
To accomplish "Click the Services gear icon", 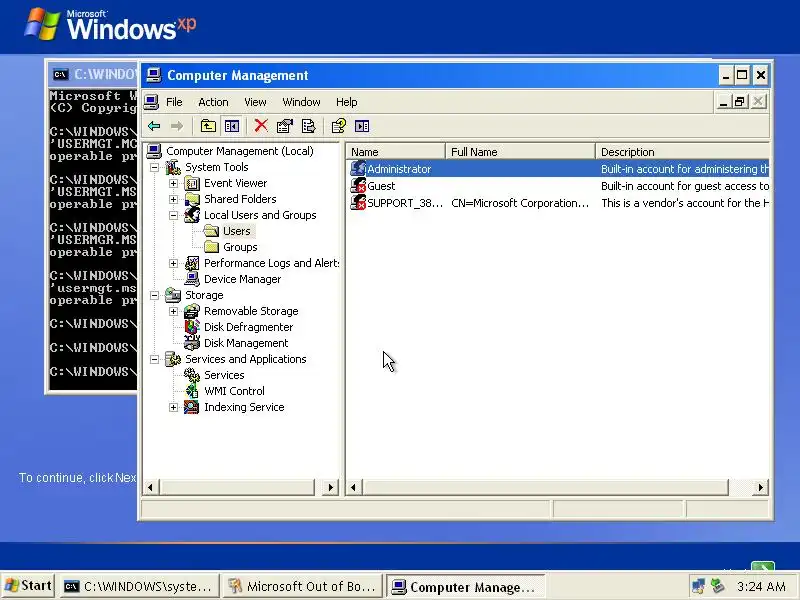I will 192,374.
